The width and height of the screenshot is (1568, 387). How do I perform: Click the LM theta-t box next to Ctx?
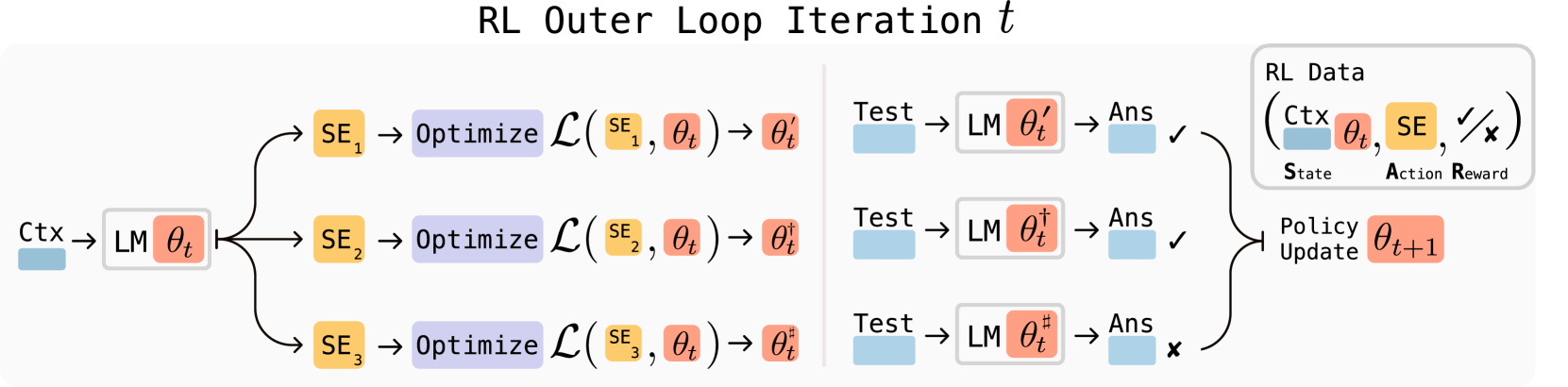click(x=156, y=240)
